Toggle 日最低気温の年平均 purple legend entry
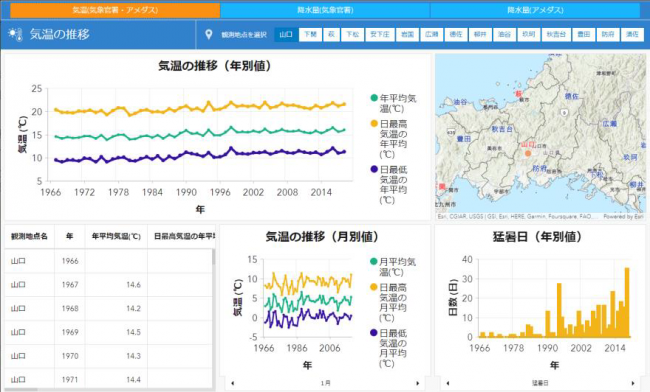This screenshot has width=650, height=392. pos(389,184)
